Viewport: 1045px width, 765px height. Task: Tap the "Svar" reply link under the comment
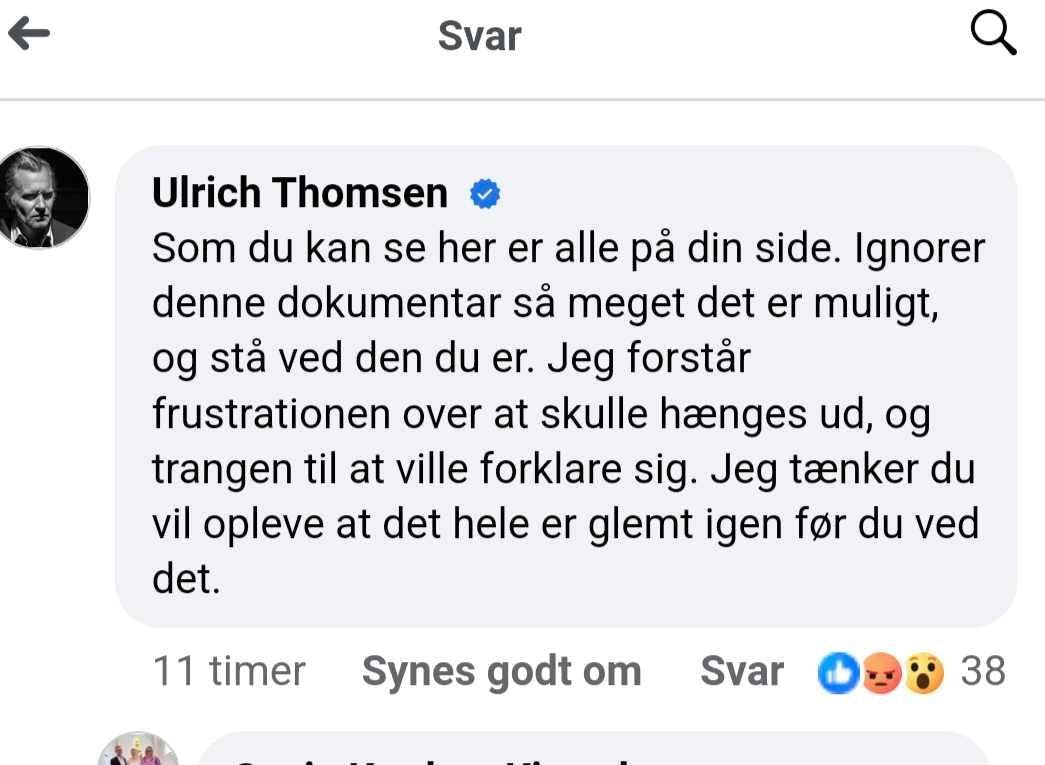[741, 672]
